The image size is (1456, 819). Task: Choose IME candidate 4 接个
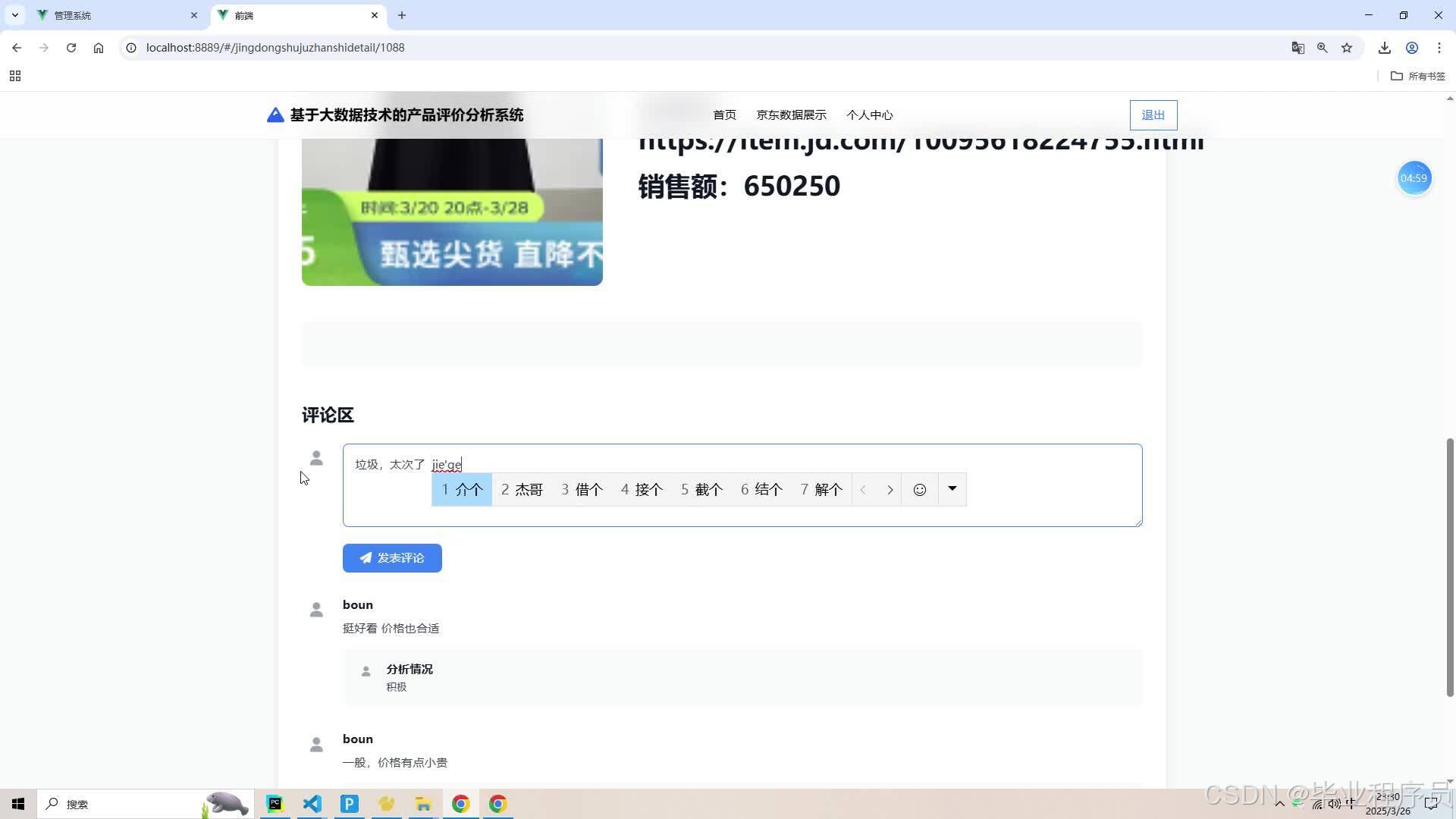coord(642,490)
